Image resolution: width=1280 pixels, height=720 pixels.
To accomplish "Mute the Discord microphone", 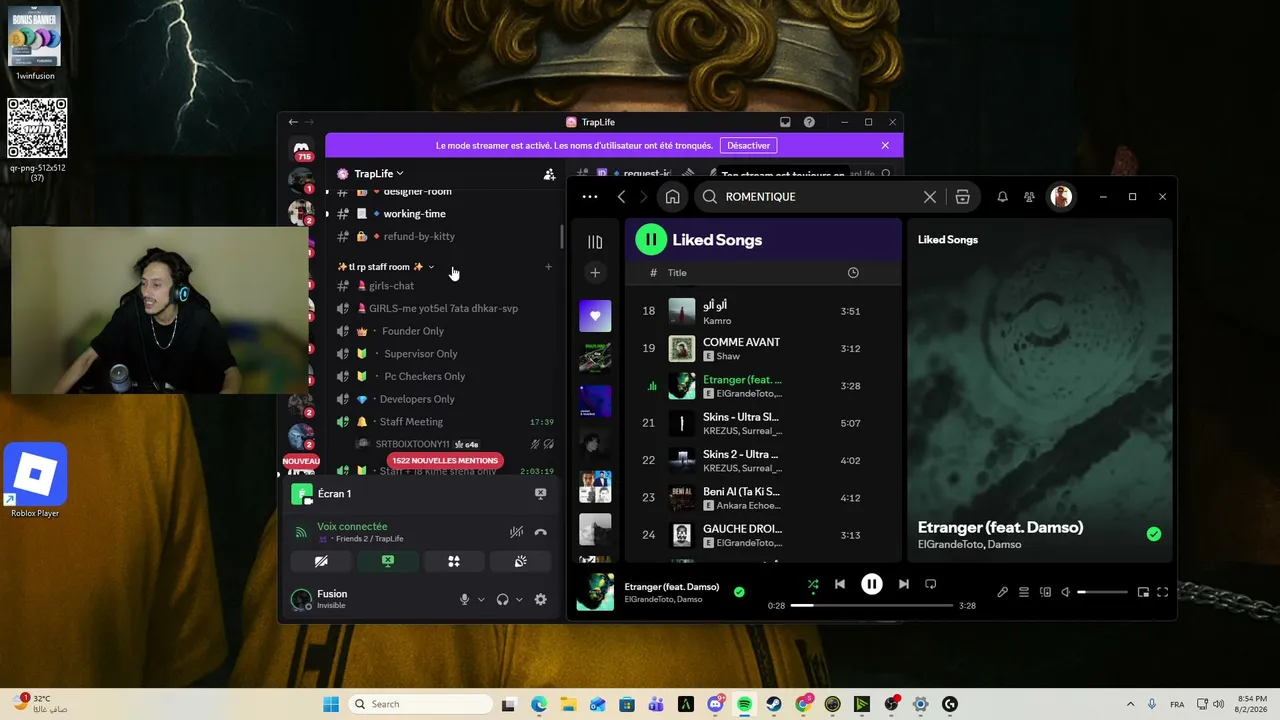I will (x=464, y=600).
